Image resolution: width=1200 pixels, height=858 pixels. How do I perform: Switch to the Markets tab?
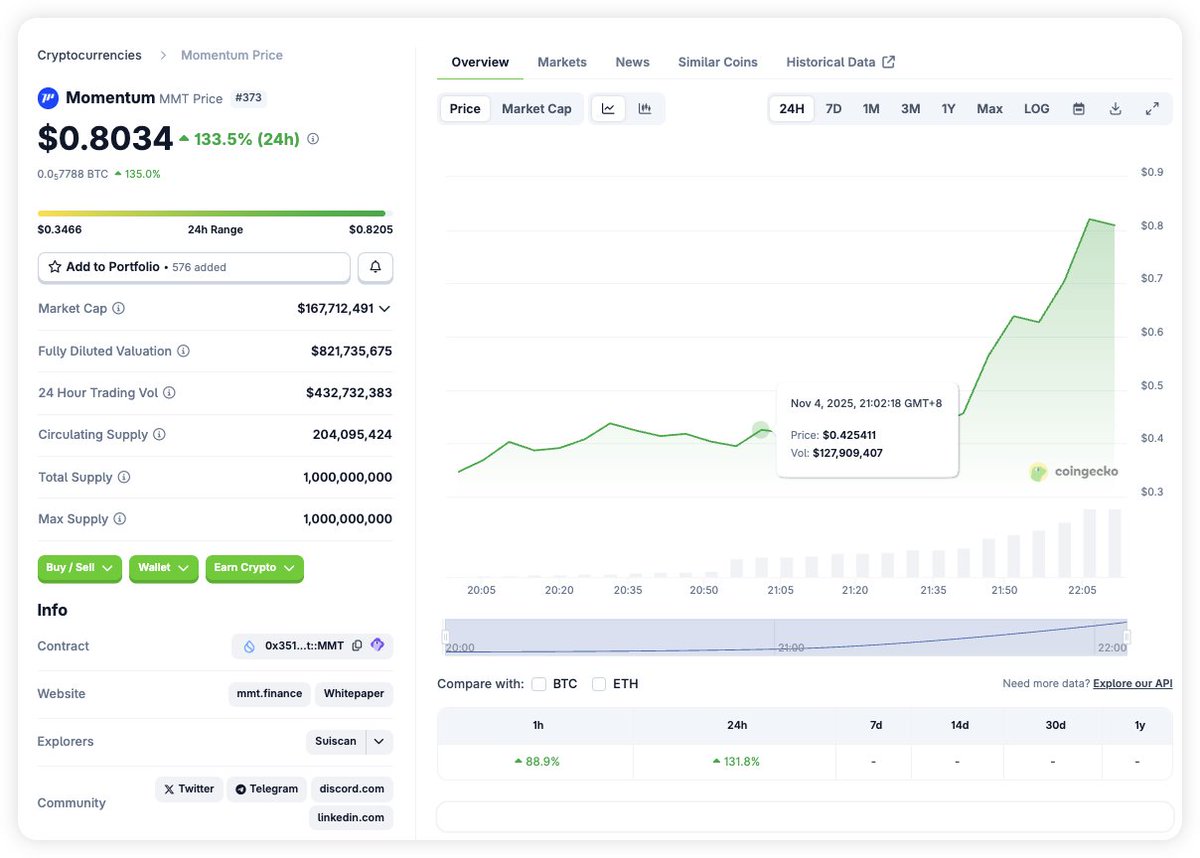point(561,61)
